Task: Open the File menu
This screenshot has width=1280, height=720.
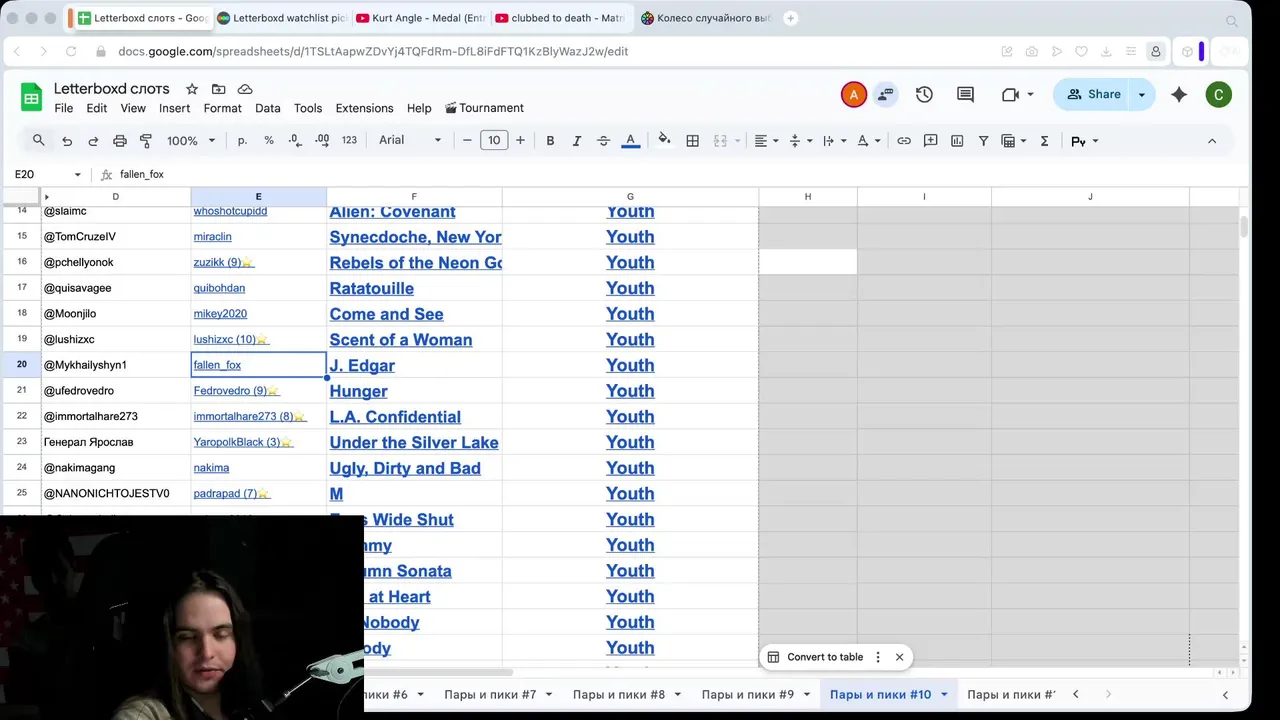Action: click(64, 108)
